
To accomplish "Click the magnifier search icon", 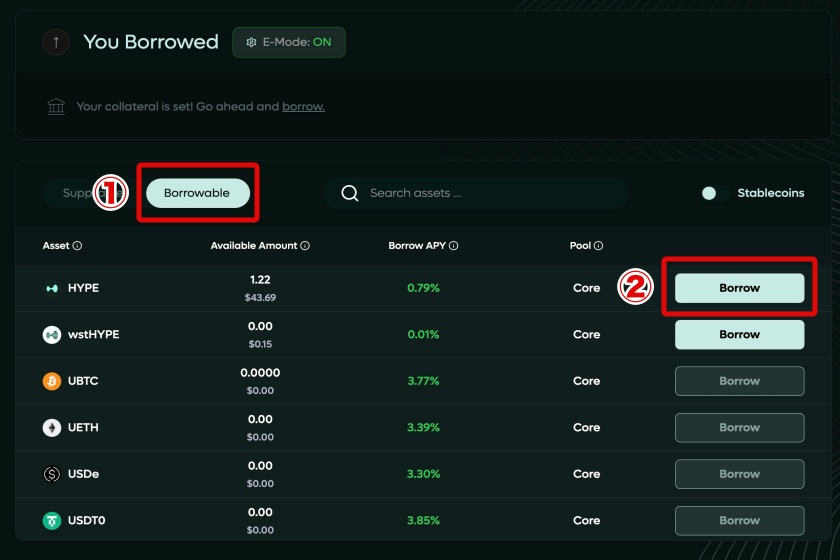I will click(350, 193).
